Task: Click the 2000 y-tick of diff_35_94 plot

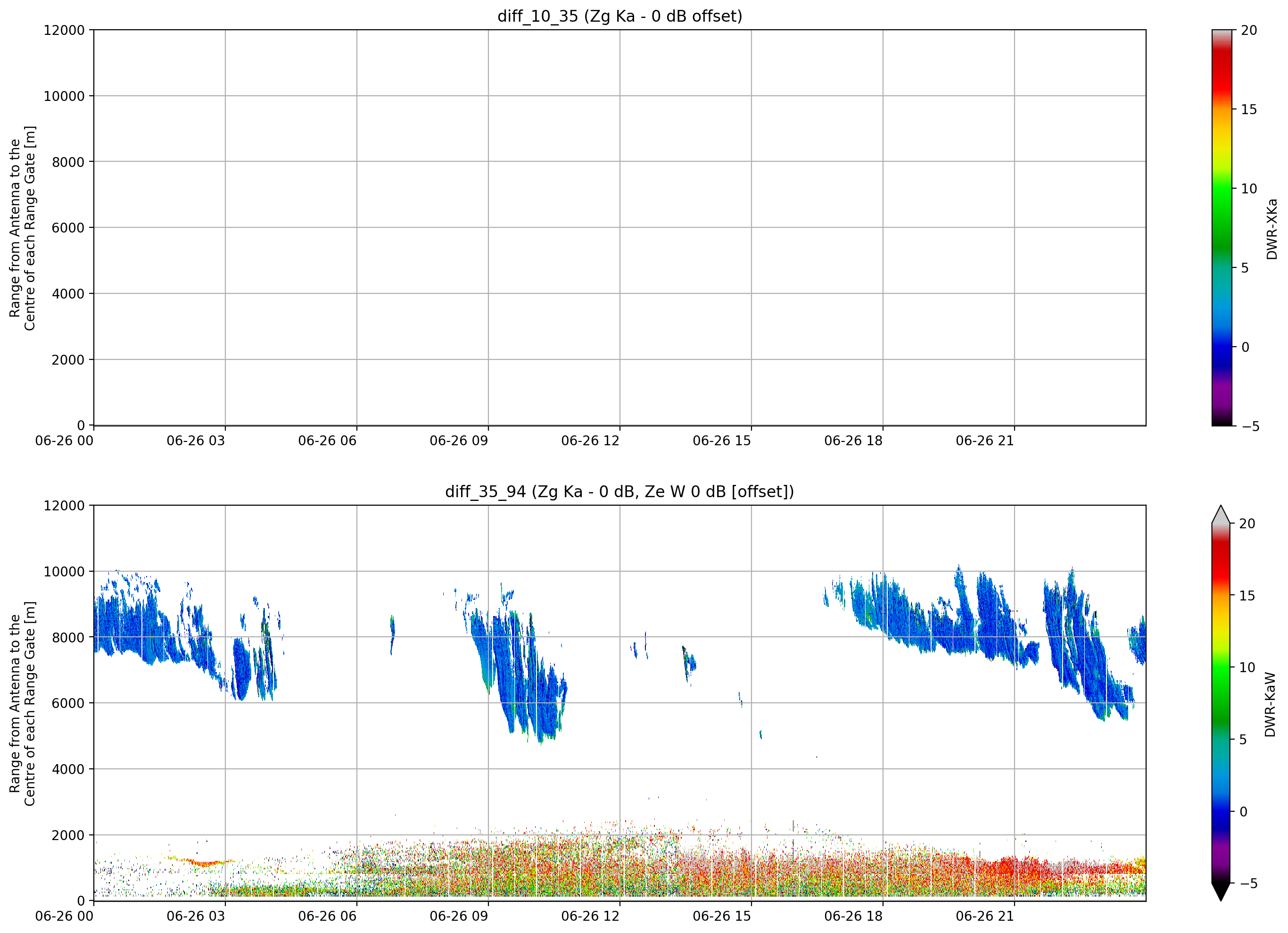Action: [x=68, y=835]
